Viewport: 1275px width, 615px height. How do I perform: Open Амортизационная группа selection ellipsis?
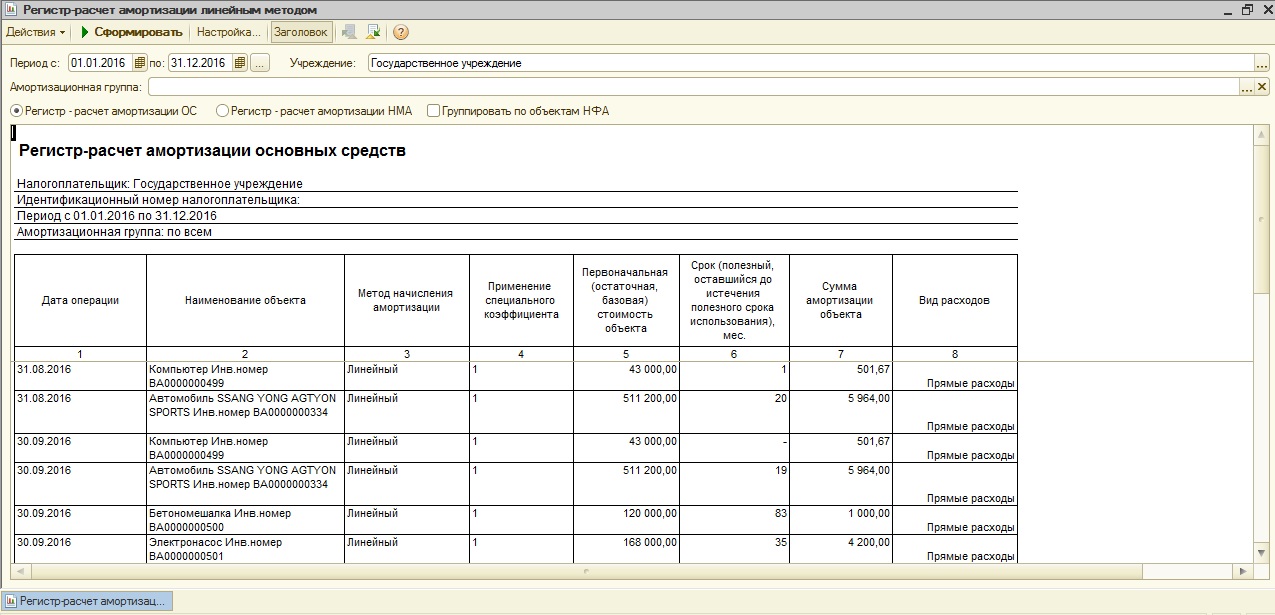pos(1247,88)
